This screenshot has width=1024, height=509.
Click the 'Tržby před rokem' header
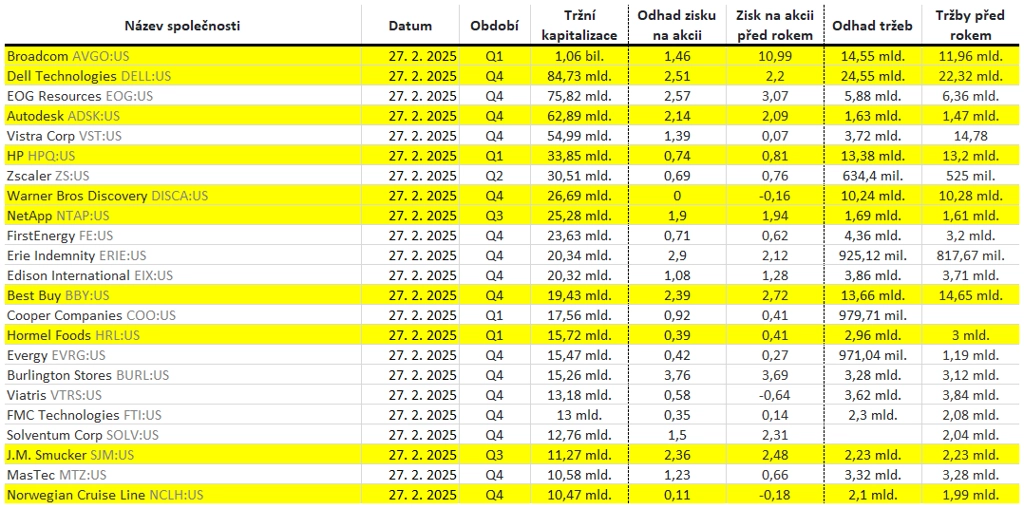tap(968, 25)
